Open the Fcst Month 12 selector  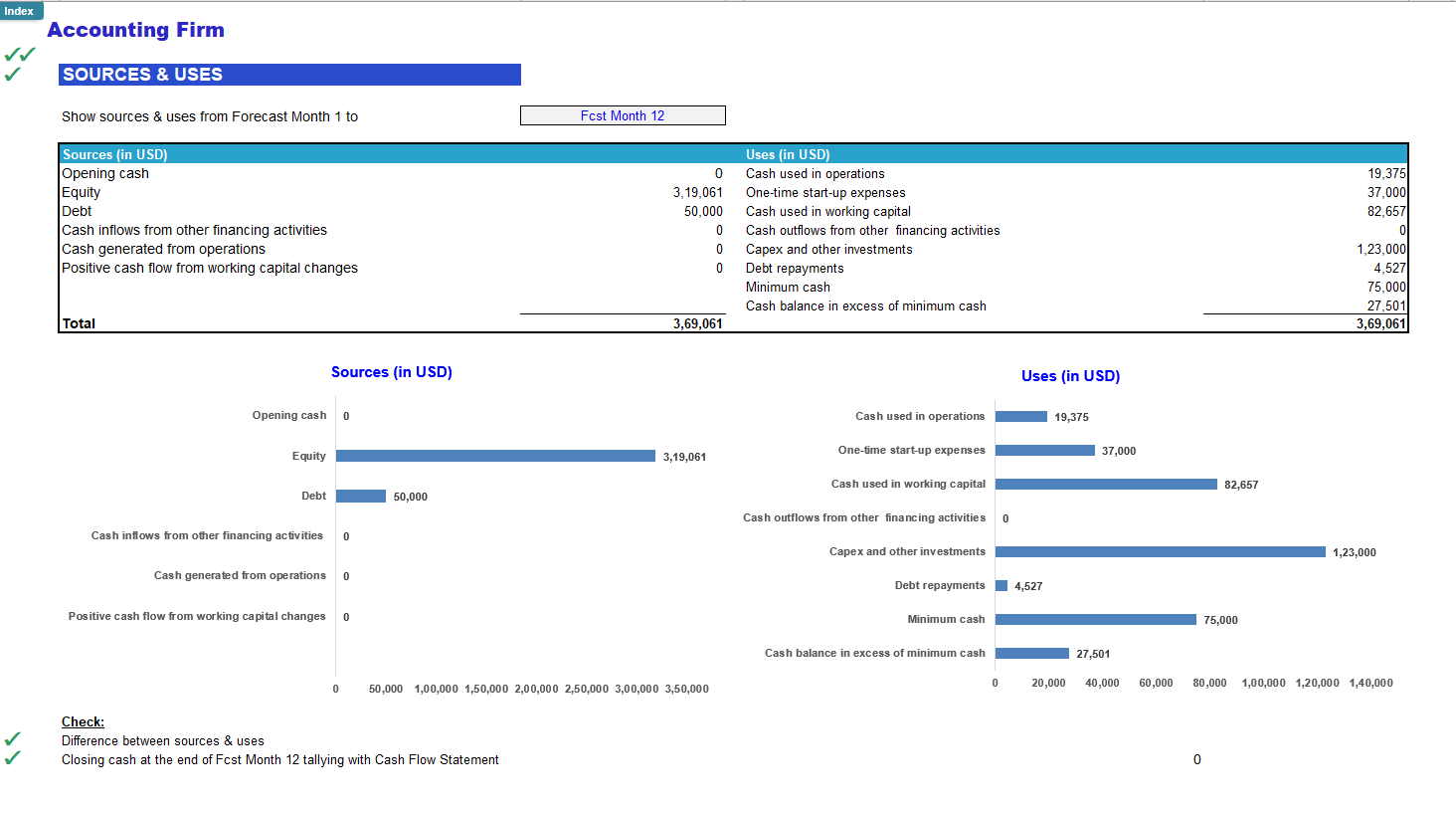(623, 114)
